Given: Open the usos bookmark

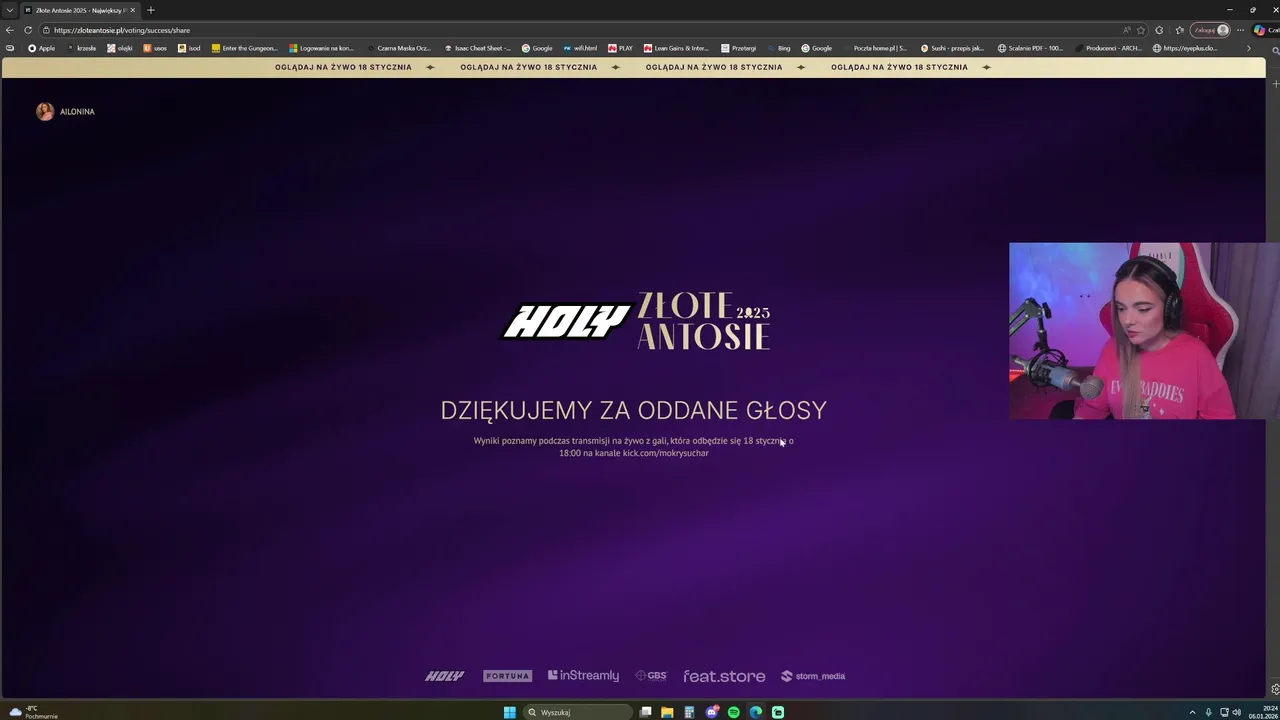Looking at the screenshot, I should coord(155,48).
